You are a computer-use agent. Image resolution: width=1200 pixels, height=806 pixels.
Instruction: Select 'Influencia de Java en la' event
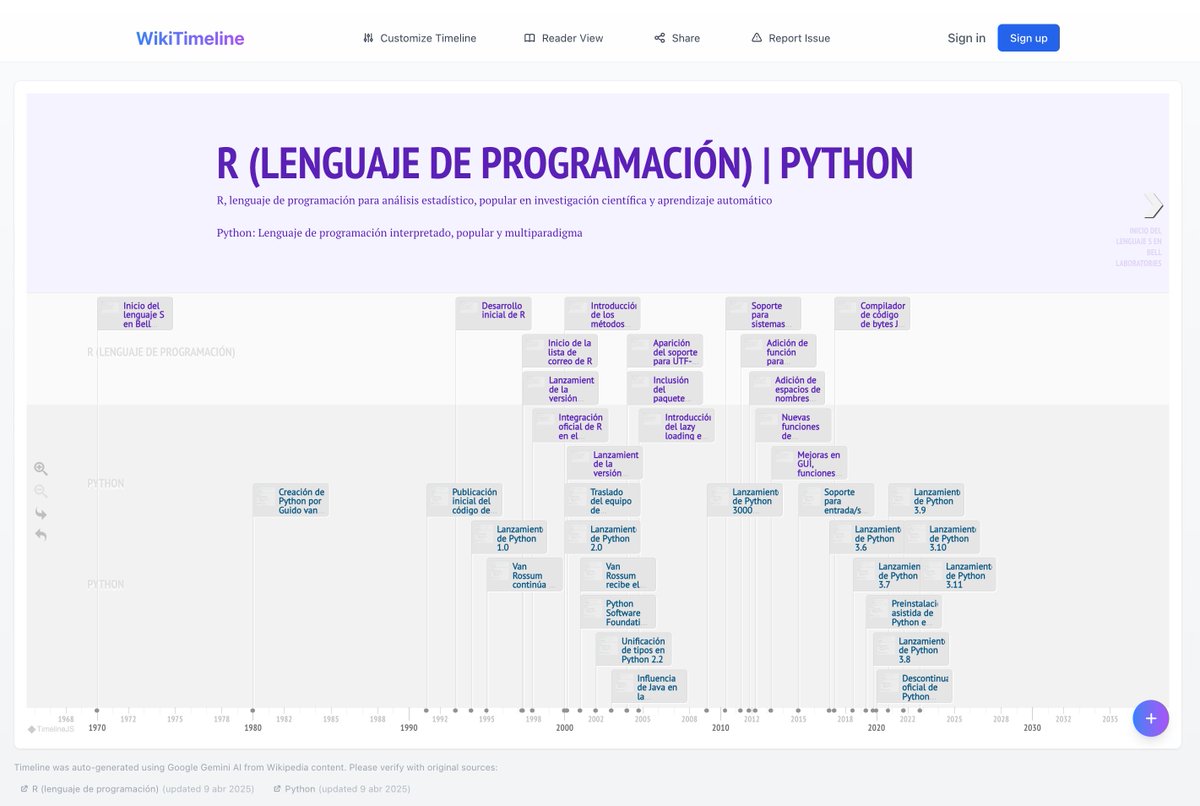click(x=649, y=686)
